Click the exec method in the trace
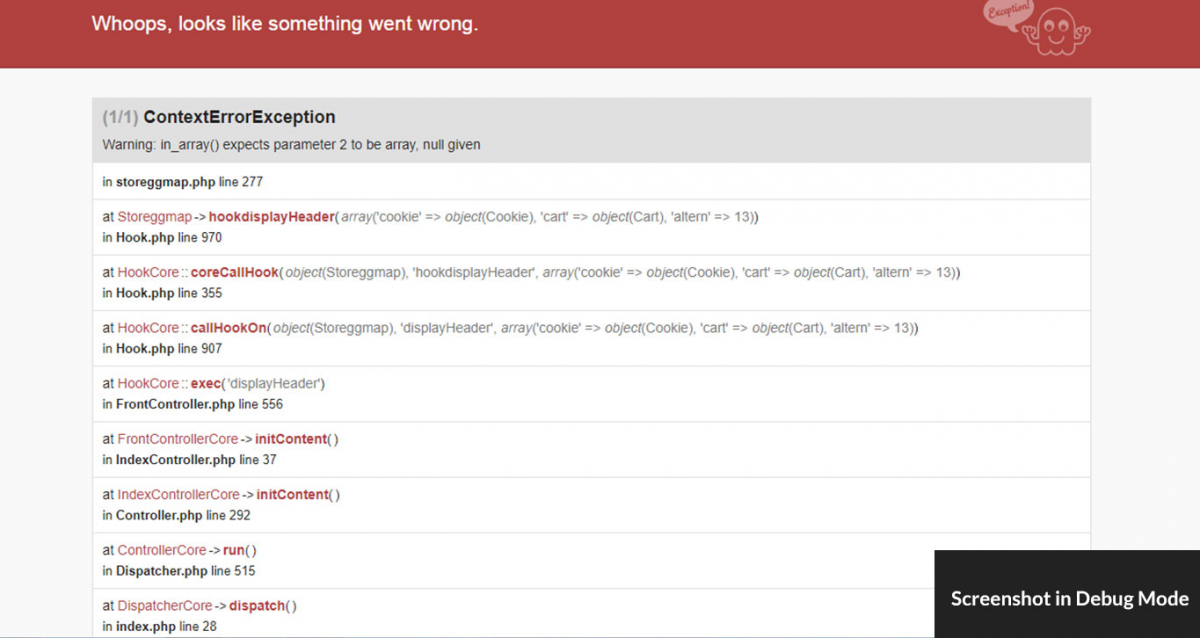The width and height of the screenshot is (1200, 638). (x=207, y=383)
